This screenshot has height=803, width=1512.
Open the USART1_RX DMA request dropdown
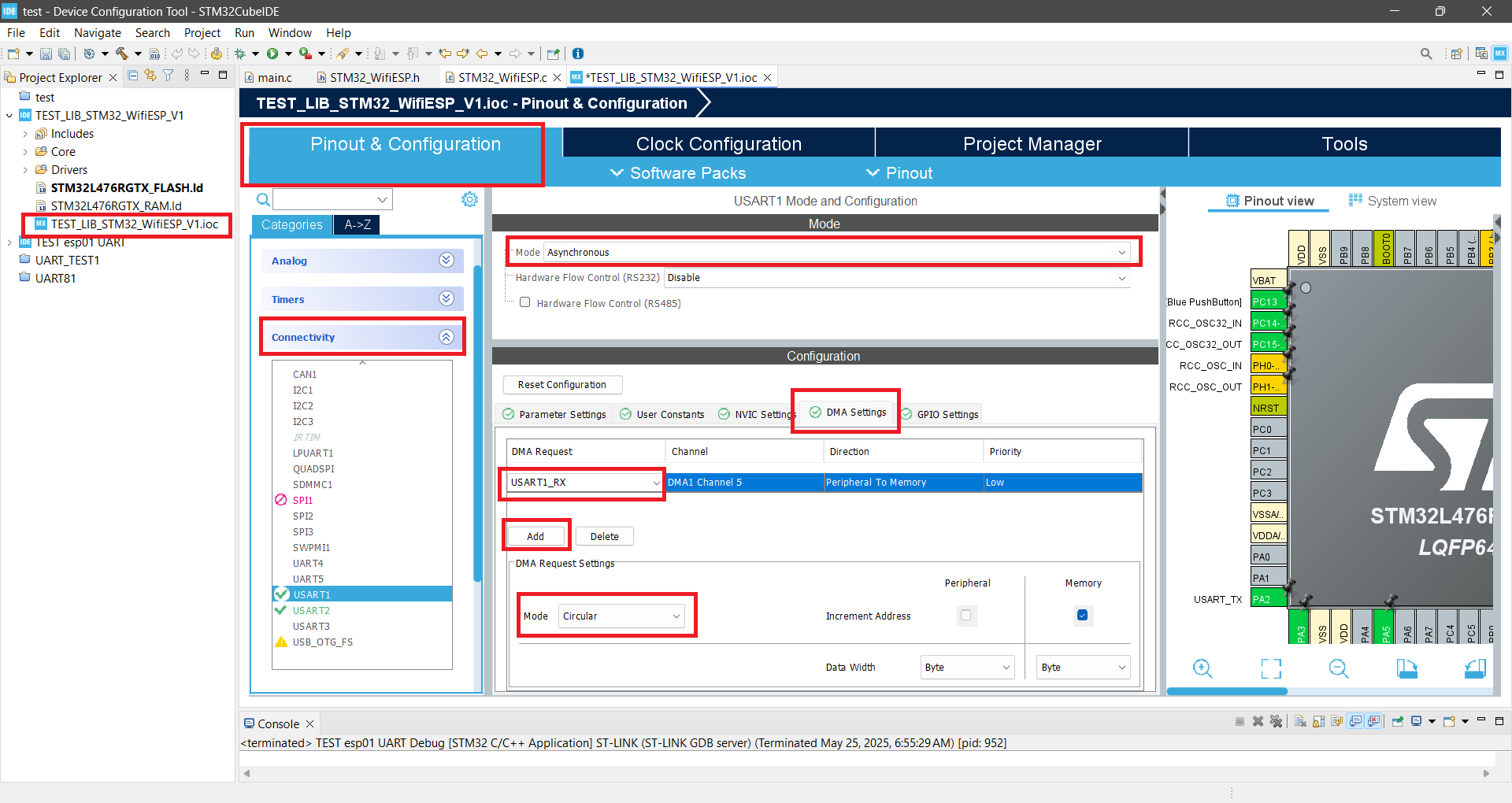pos(585,483)
